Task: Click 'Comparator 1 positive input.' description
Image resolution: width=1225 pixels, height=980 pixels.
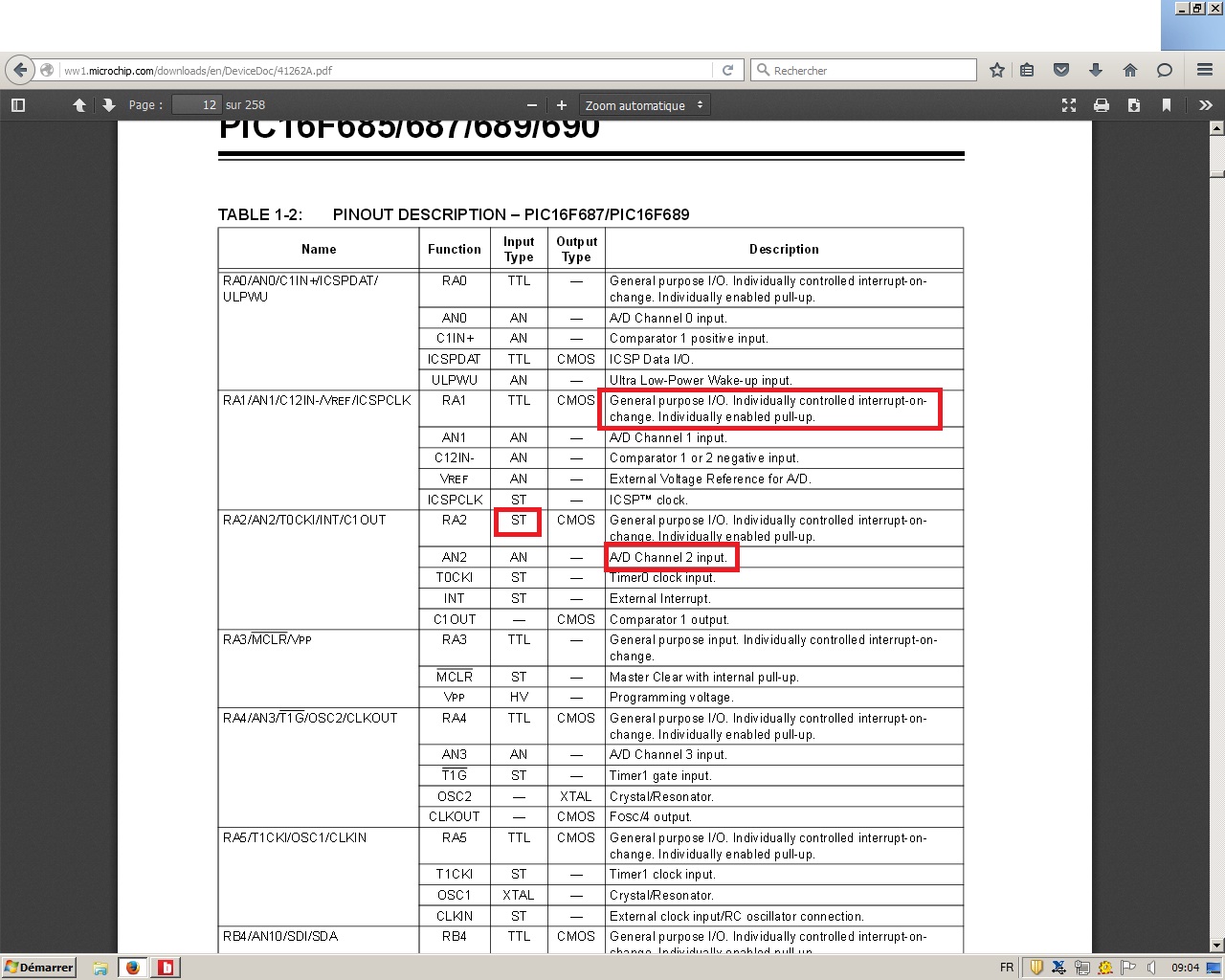Action: coord(689,339)
